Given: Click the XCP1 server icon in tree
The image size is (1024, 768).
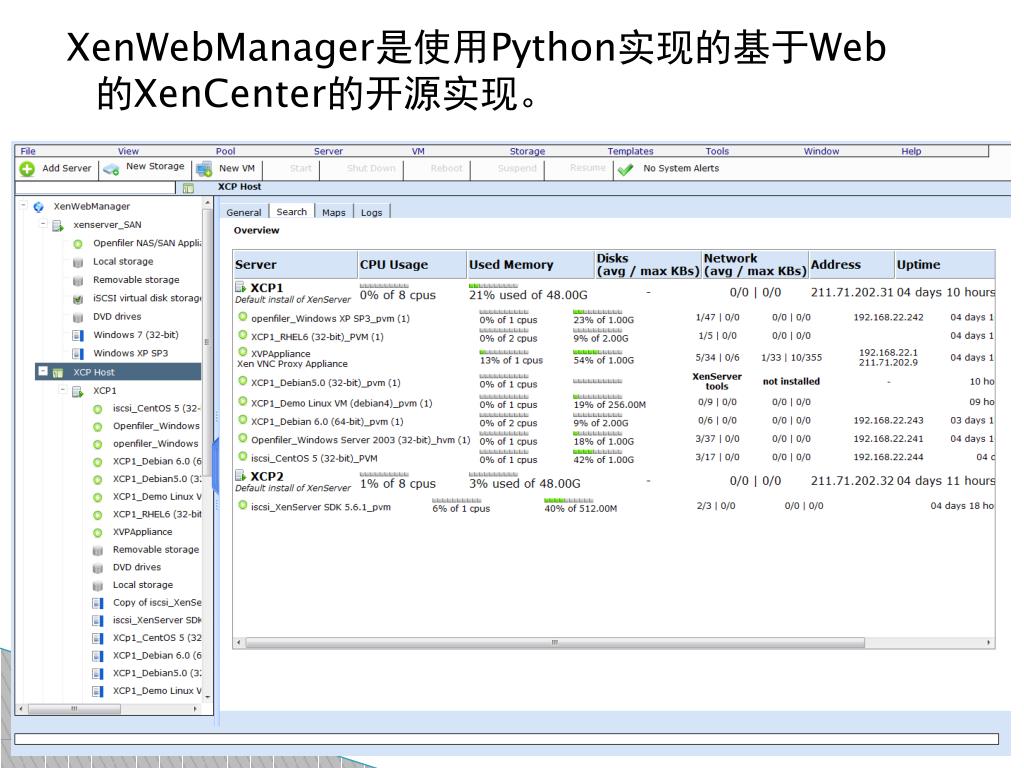Looking at the screenshot, I should 78,391.
